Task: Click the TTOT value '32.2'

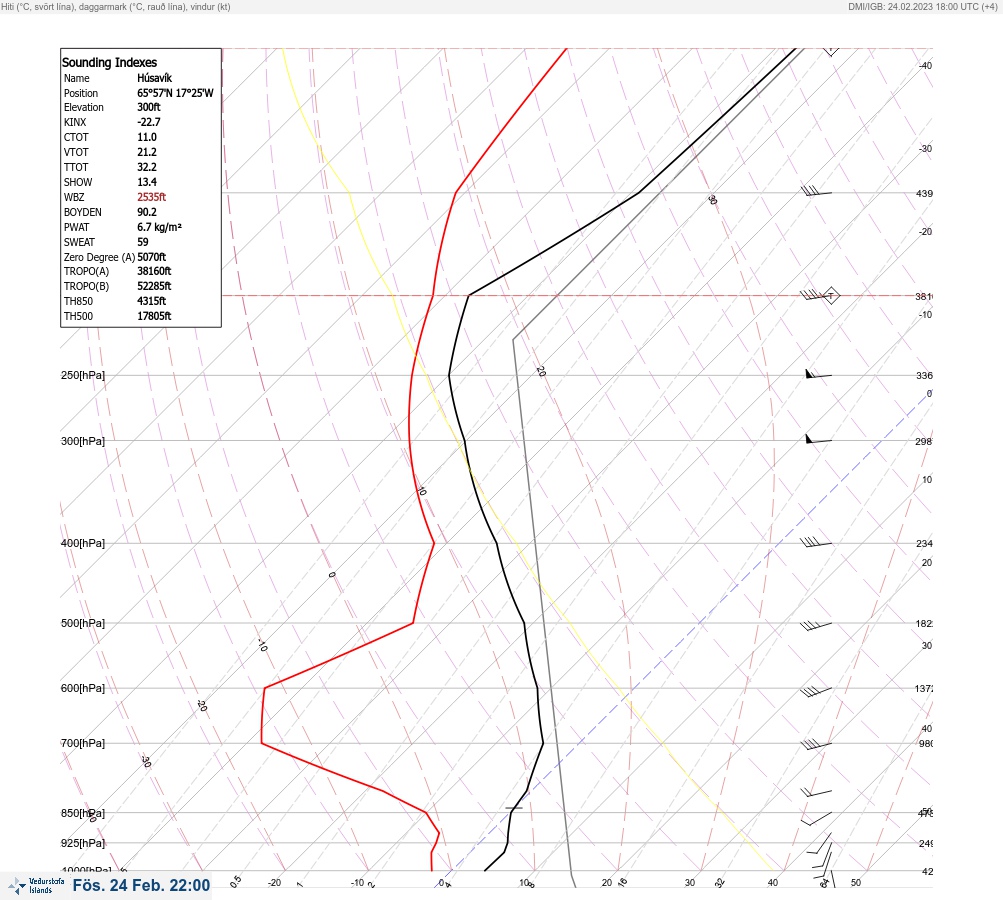Action: coord(146,167)
